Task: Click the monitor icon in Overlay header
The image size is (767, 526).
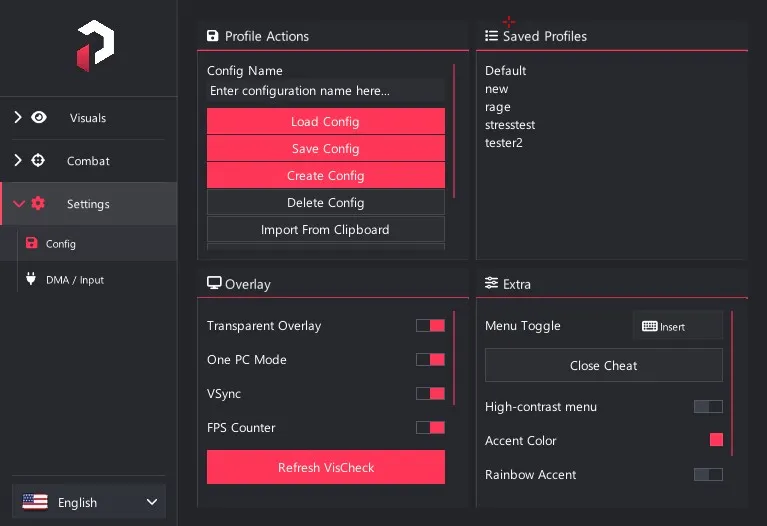Action: [214, 283]
